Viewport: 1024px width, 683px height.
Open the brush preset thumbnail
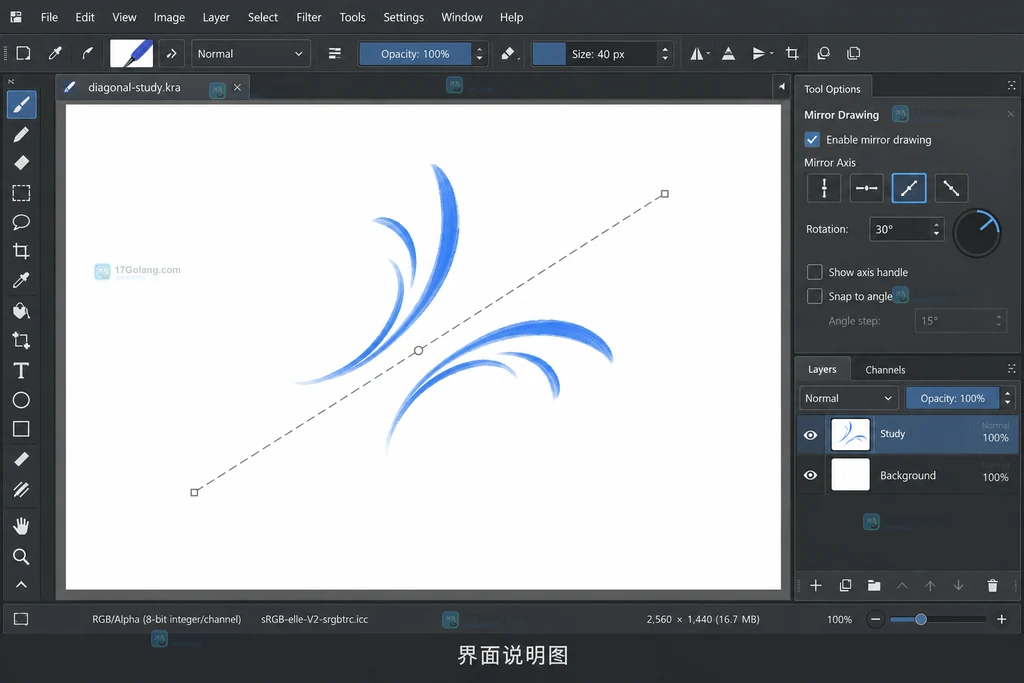[x=131, y=54]
